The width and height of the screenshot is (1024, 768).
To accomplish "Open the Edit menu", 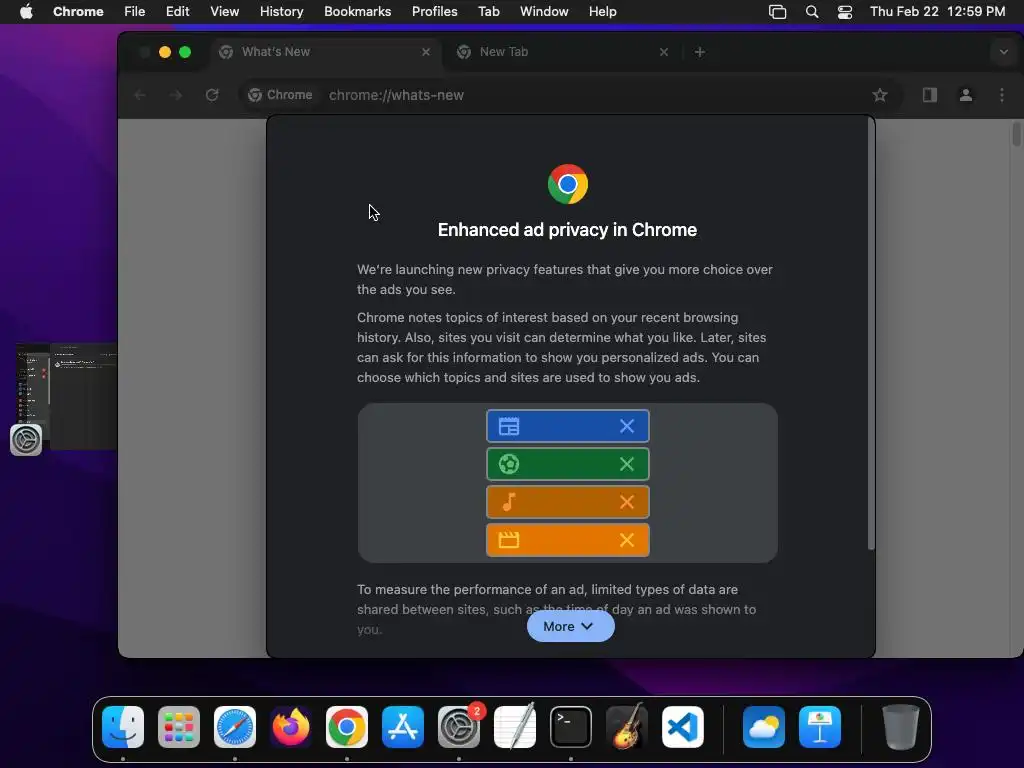I will coord(177,12).
